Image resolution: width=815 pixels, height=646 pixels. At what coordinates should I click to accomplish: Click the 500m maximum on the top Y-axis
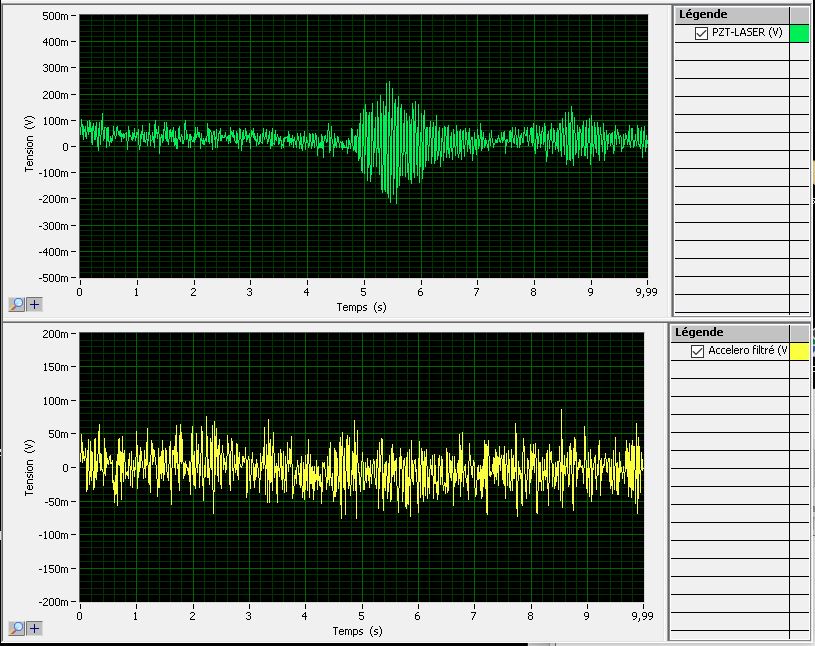[x=56, y=17]
